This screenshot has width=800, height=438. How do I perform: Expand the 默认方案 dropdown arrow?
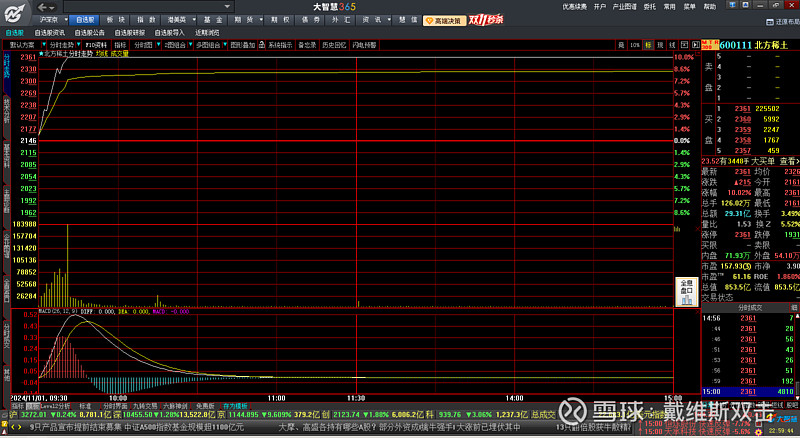[44, 45]
